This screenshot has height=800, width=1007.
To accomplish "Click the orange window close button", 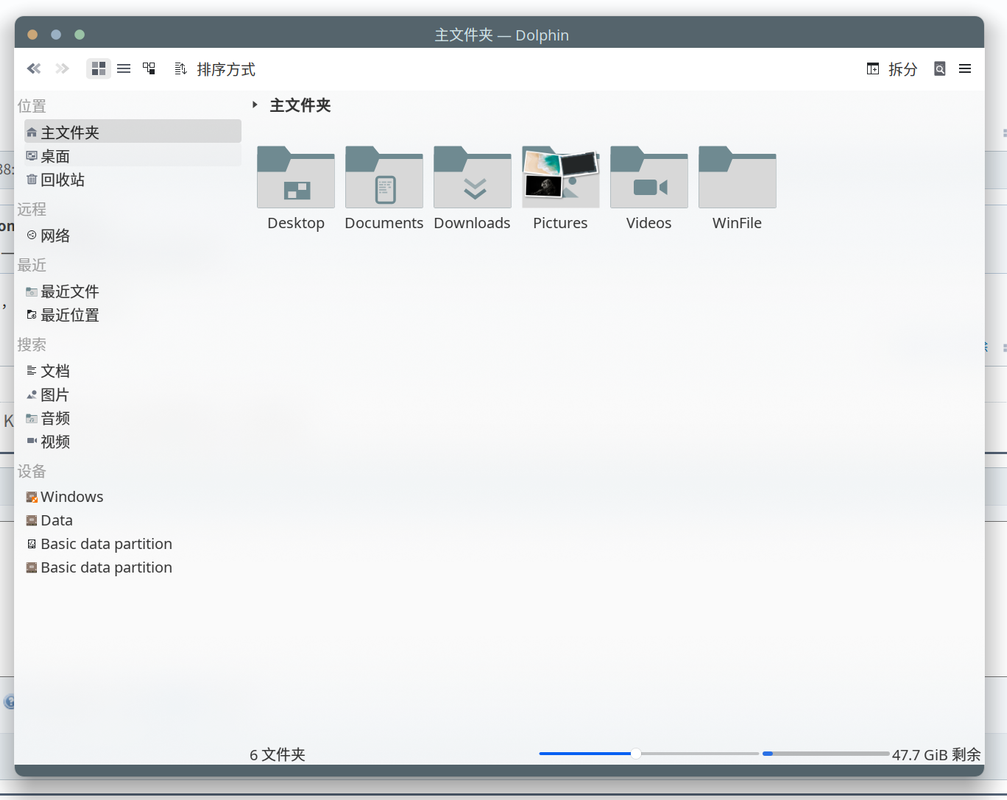I will 32,35.
